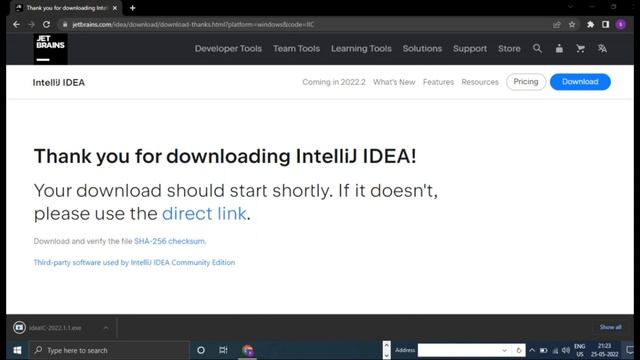This screenshot has width=640, height=360.
Task: Click the taskbar address refresh icon
Action: point(518,350)
